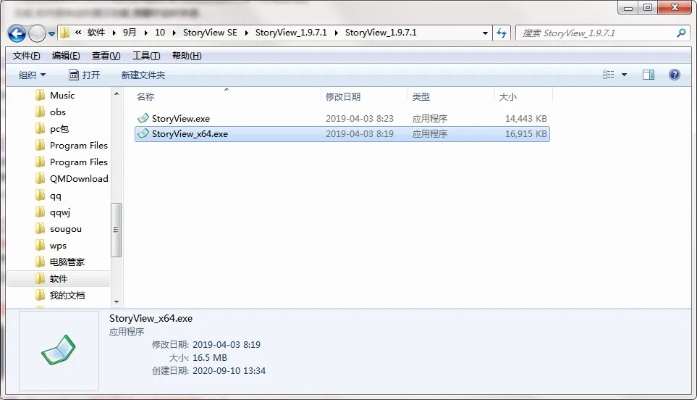Image resolution: width=697 pixels, height=400 pixels.
Task: Open the help question mark icon
Action: pos(676,75)
